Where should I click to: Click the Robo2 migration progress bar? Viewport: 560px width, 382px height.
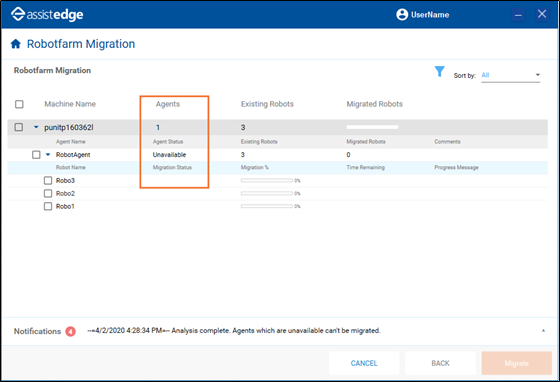(267, 193)
